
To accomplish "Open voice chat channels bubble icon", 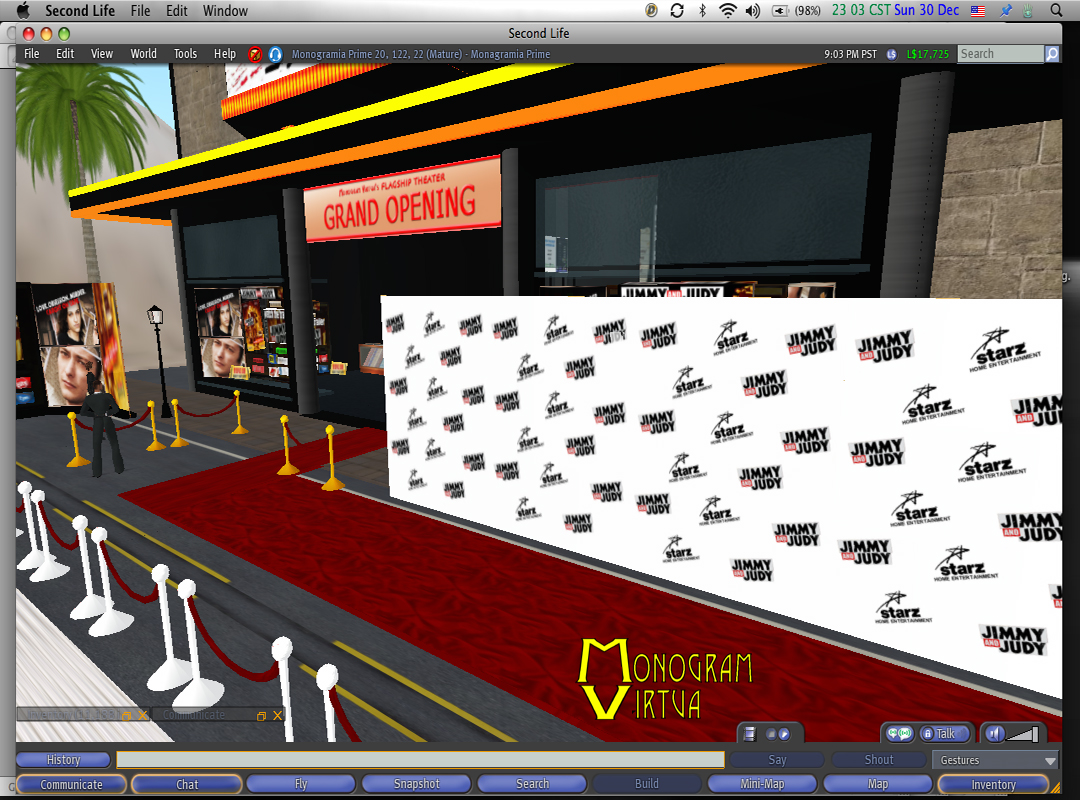I will pos(899,734).
